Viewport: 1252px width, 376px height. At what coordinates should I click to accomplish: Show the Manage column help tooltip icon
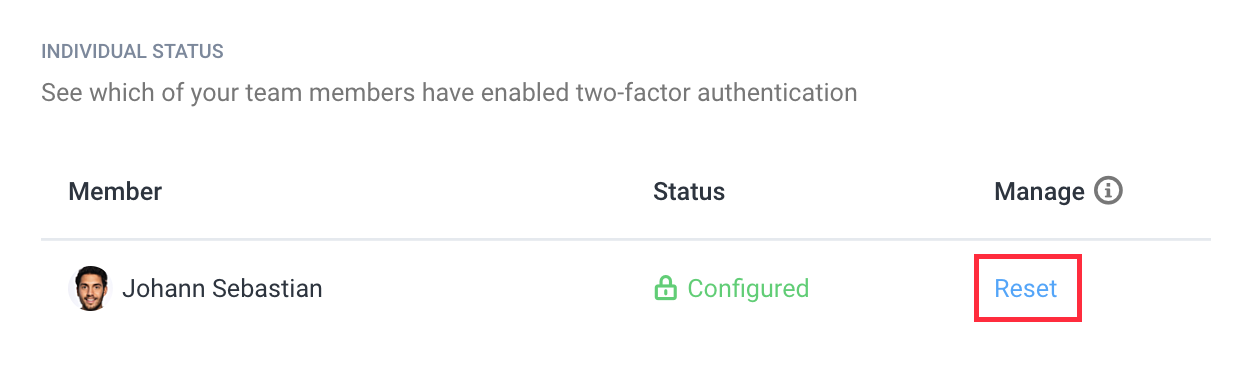pos(1108,191)
